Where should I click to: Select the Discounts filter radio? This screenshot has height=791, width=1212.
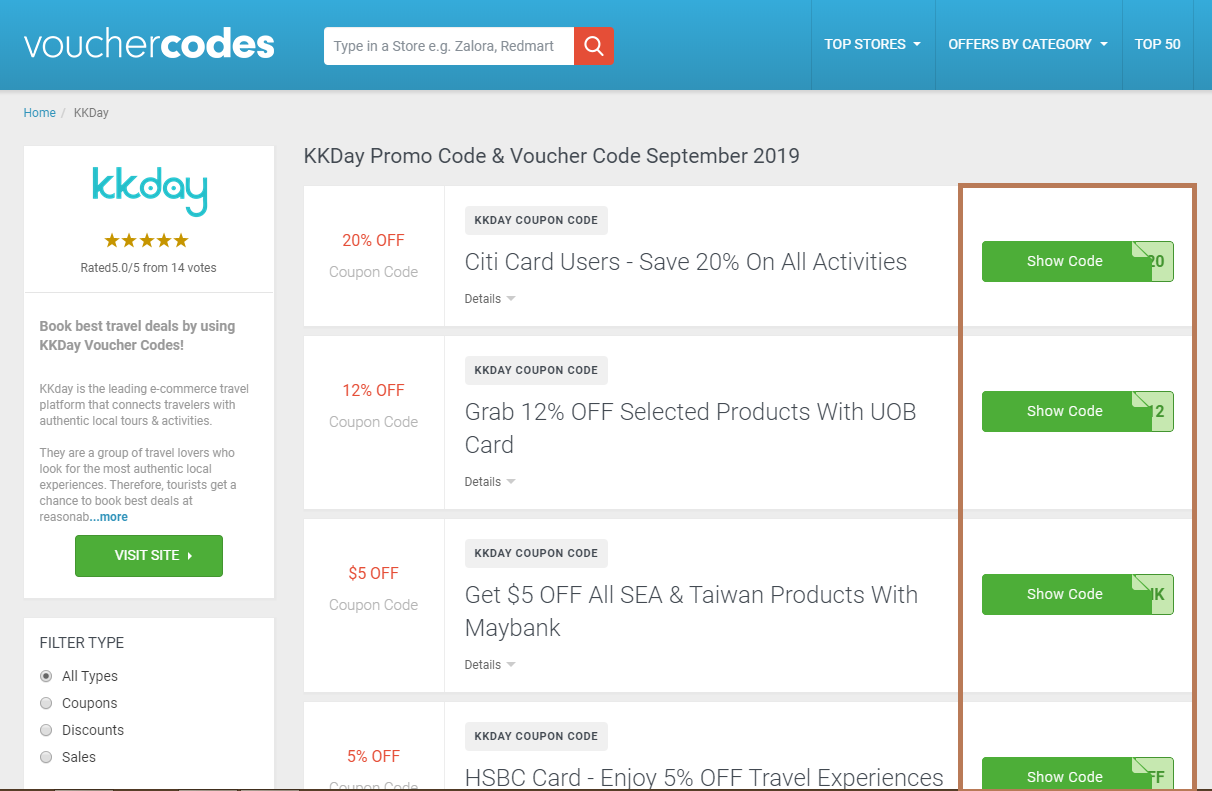pos(46,730)
